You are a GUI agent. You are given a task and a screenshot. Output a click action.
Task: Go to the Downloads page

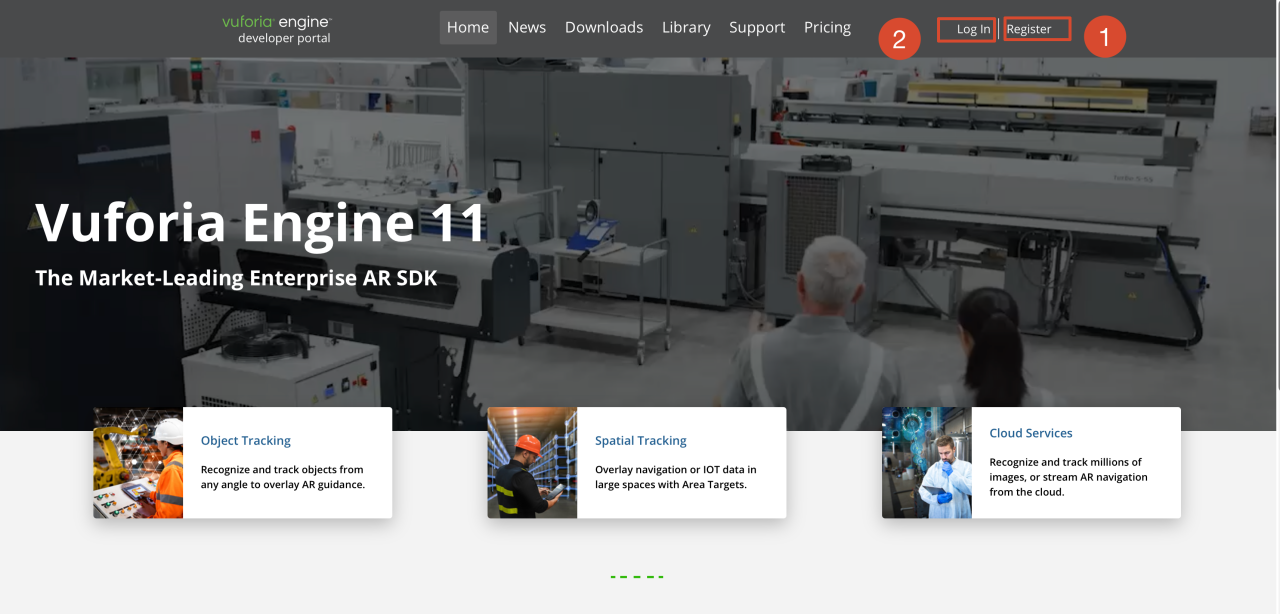(604, 28)
